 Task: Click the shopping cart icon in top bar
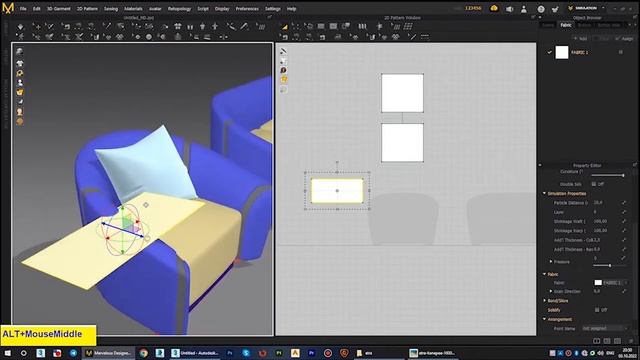point(555,9)
